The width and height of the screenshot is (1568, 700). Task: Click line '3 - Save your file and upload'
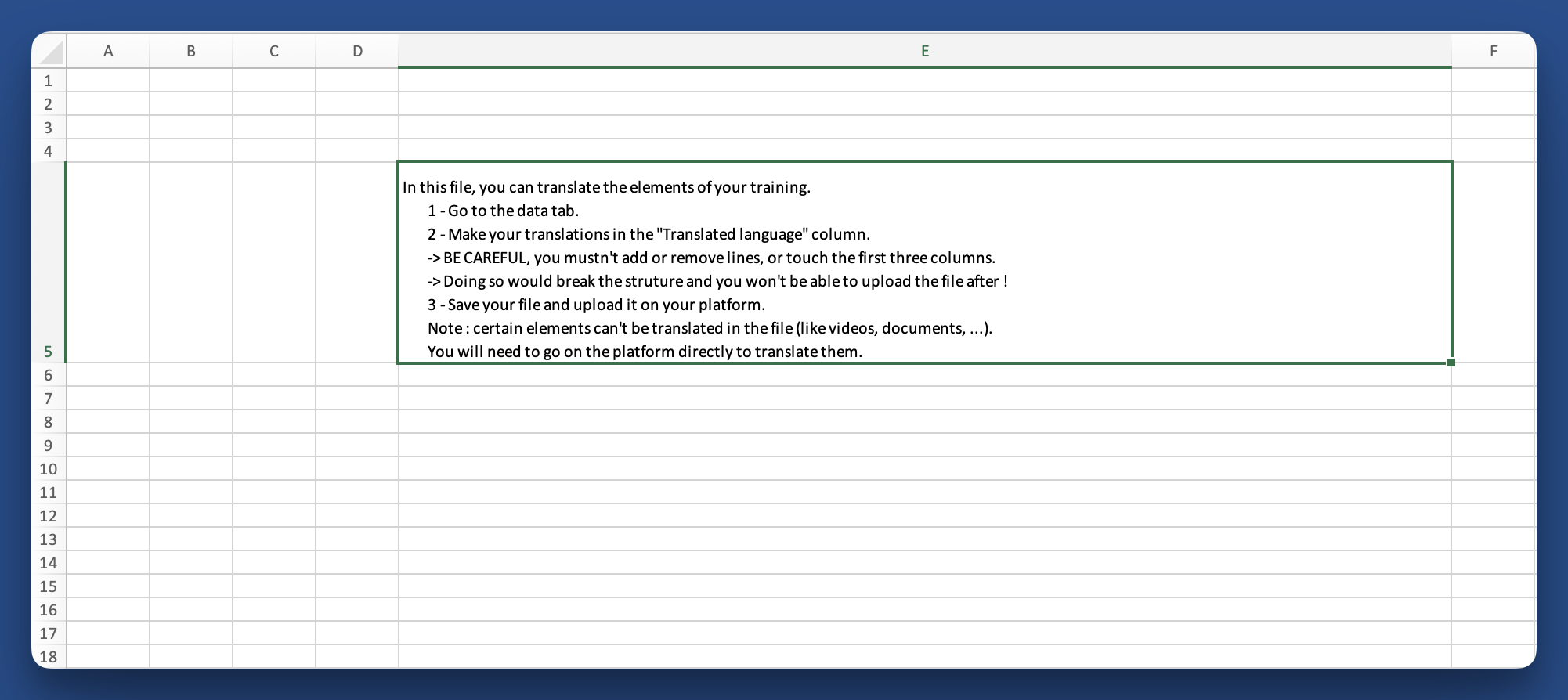596,305
